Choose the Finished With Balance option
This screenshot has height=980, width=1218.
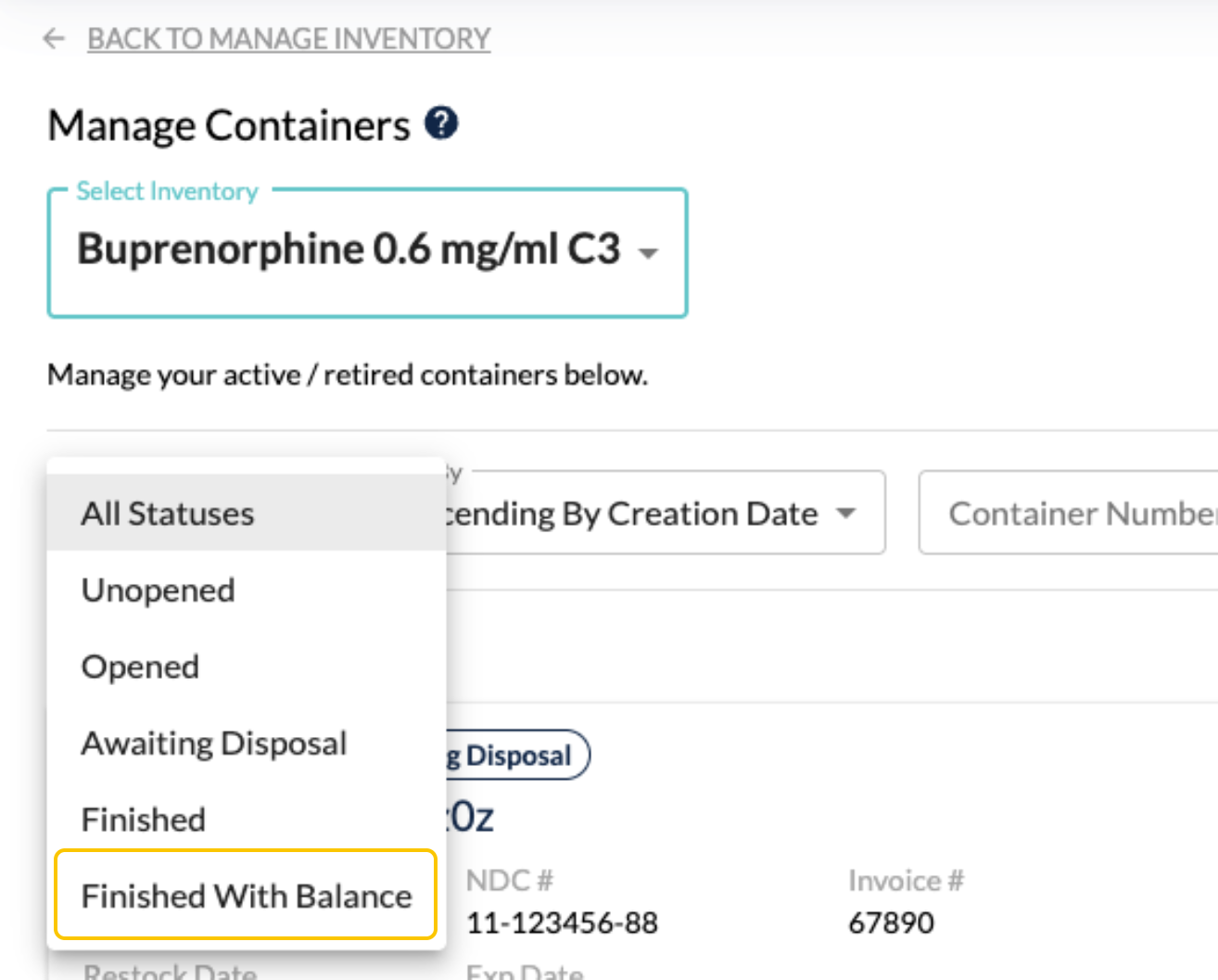click(247, 896)
